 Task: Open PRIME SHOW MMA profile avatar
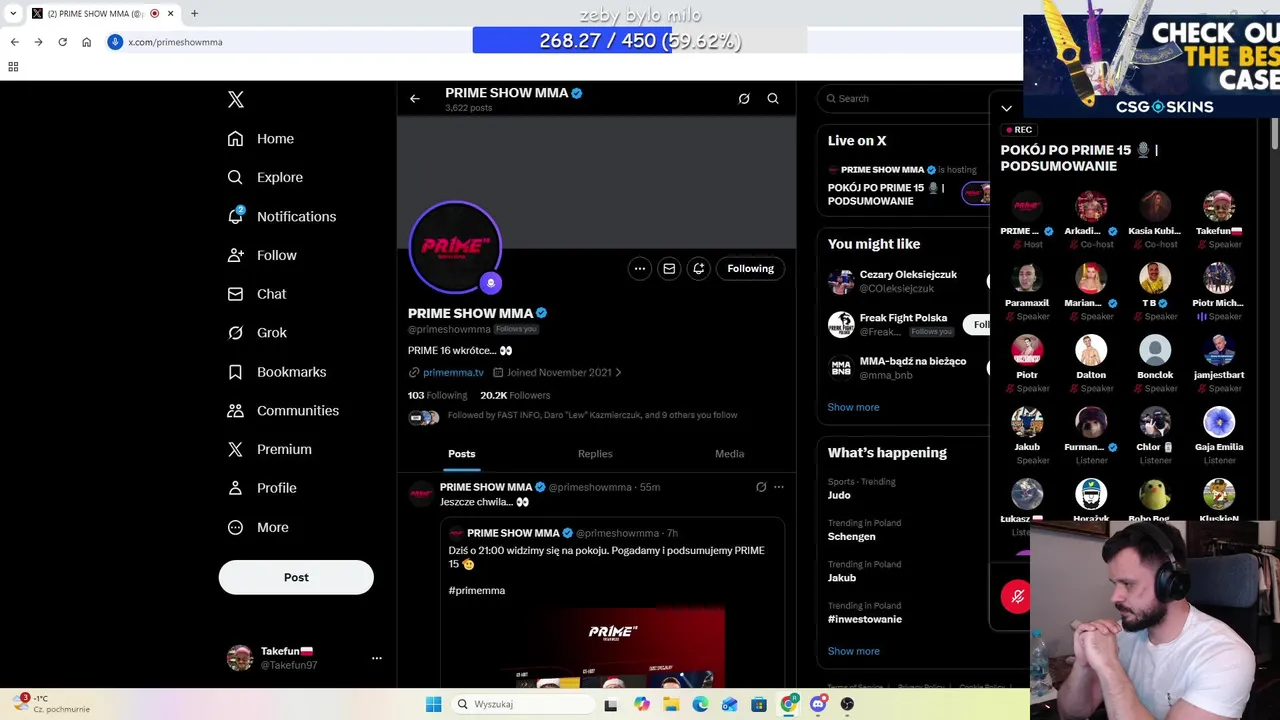455,247
